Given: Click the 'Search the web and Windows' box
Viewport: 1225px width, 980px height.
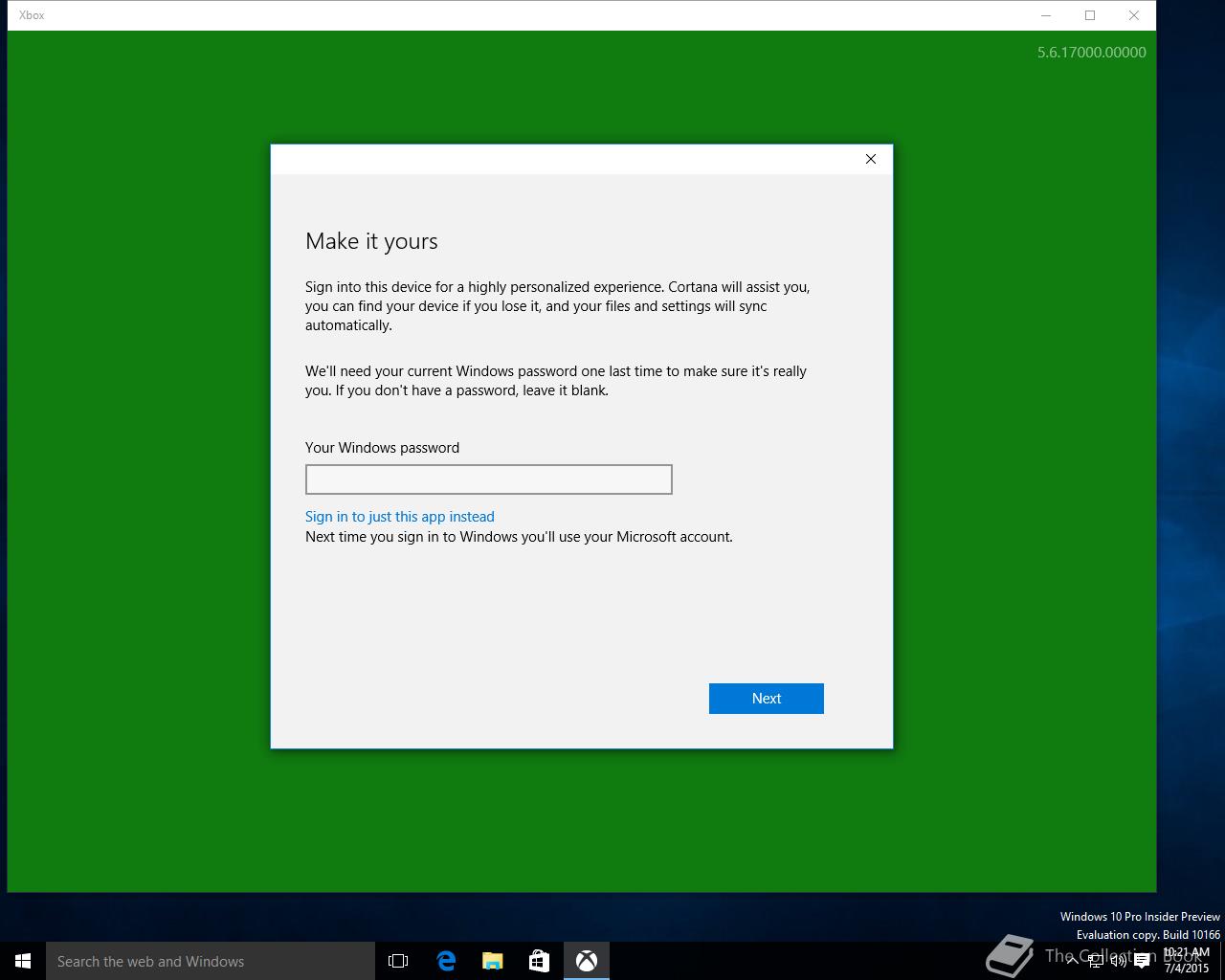Looking at the screenshot, I should (211, 961).
